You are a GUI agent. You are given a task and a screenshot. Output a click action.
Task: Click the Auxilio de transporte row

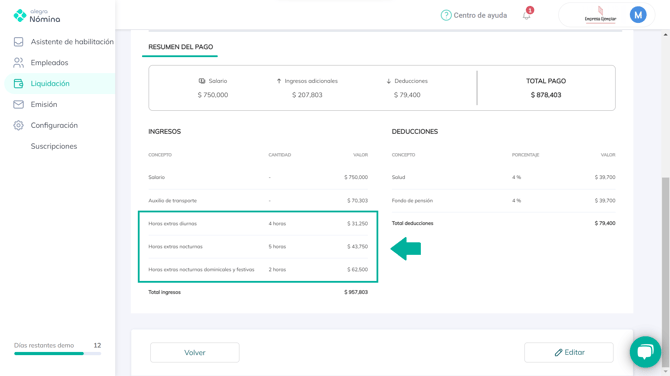258,200
